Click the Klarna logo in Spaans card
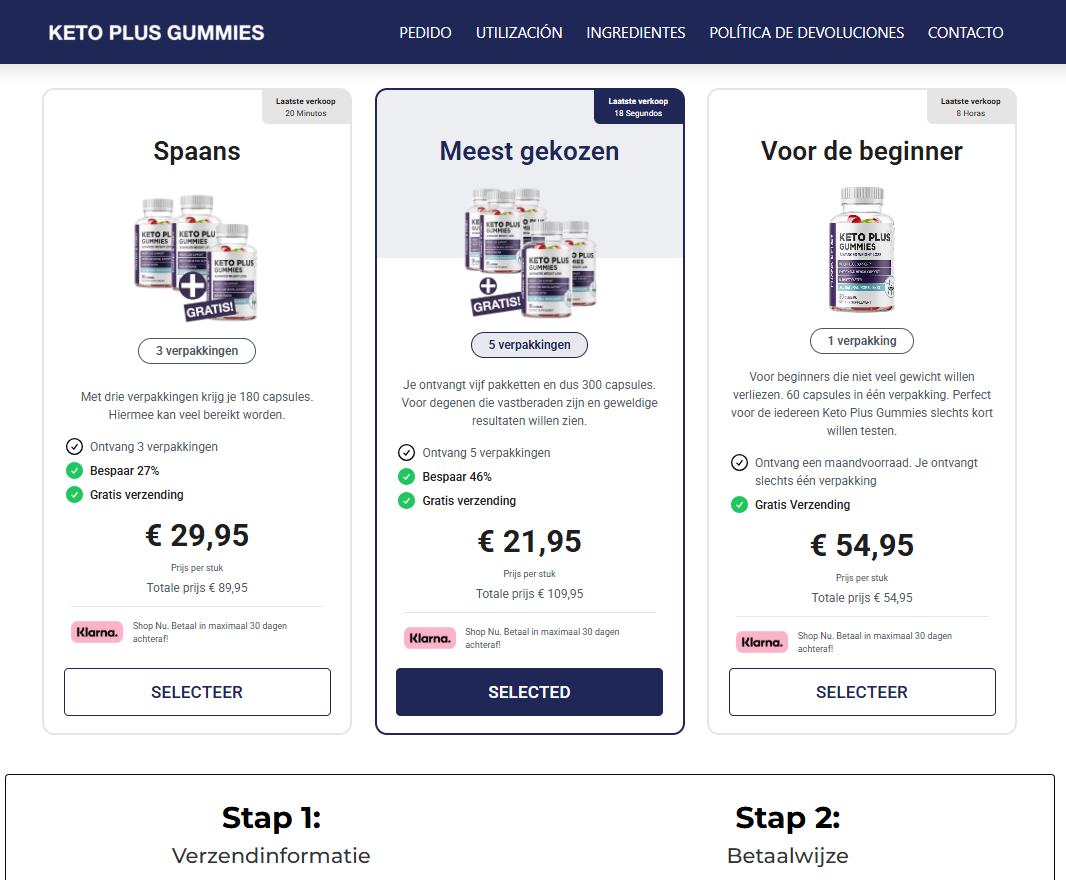Screen dimensions: 1066x880 pyautogui.click(x=97, y=632)
